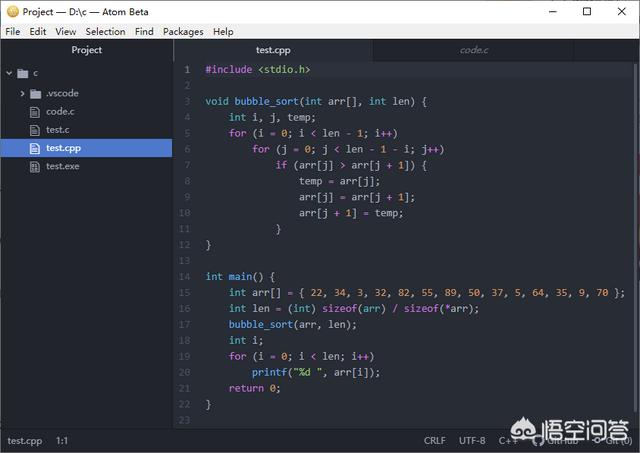Close the Atom window
The image size is (640, 453).
pos(622,11)
